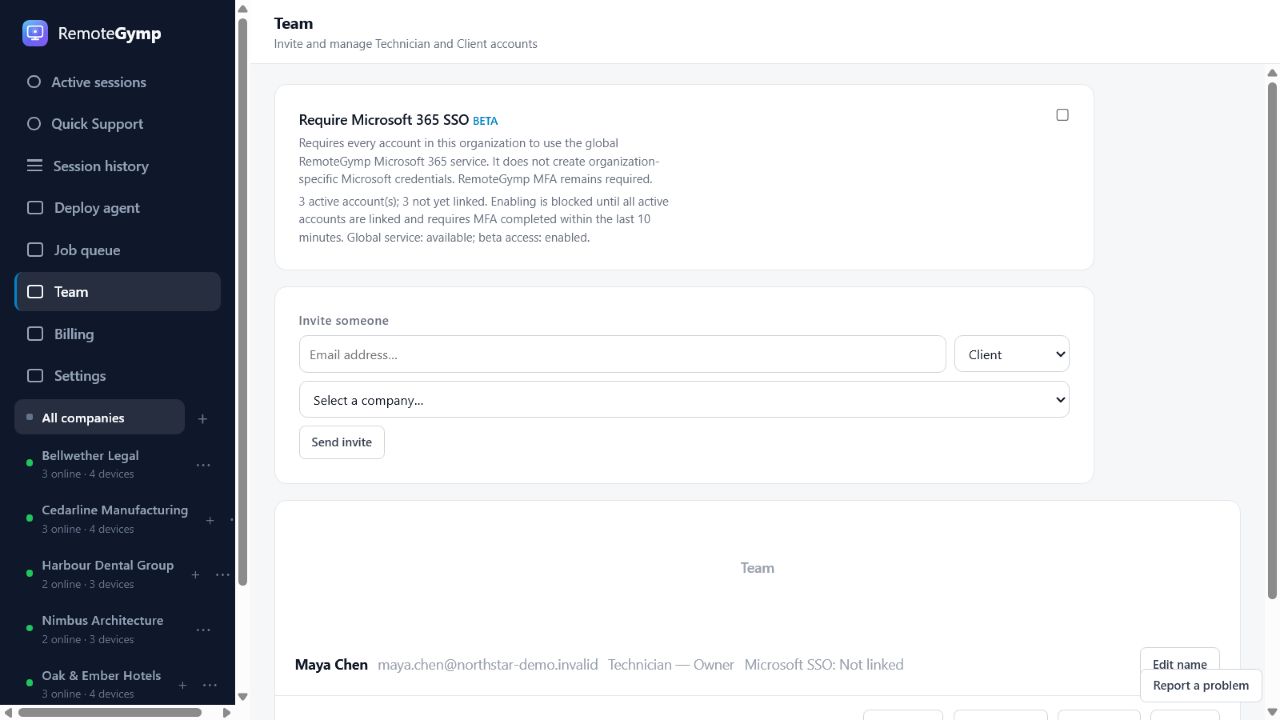Click maya.chen@northstar-demo.invalid email text
The height and width of the screenshot is (720, 1280).
[487, 664]
